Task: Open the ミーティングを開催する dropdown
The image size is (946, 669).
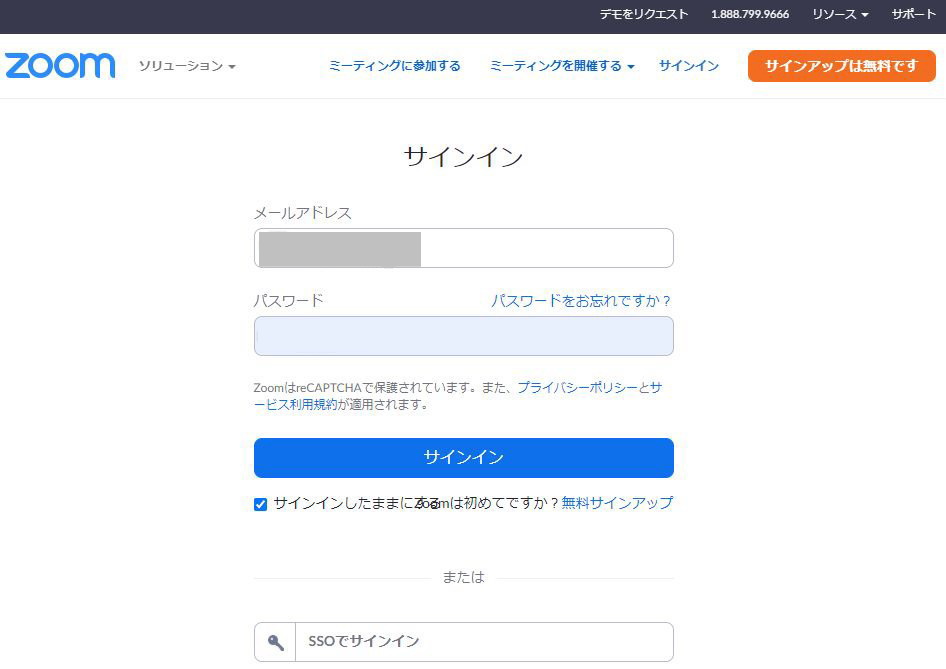Action: (x=561, y=66)
